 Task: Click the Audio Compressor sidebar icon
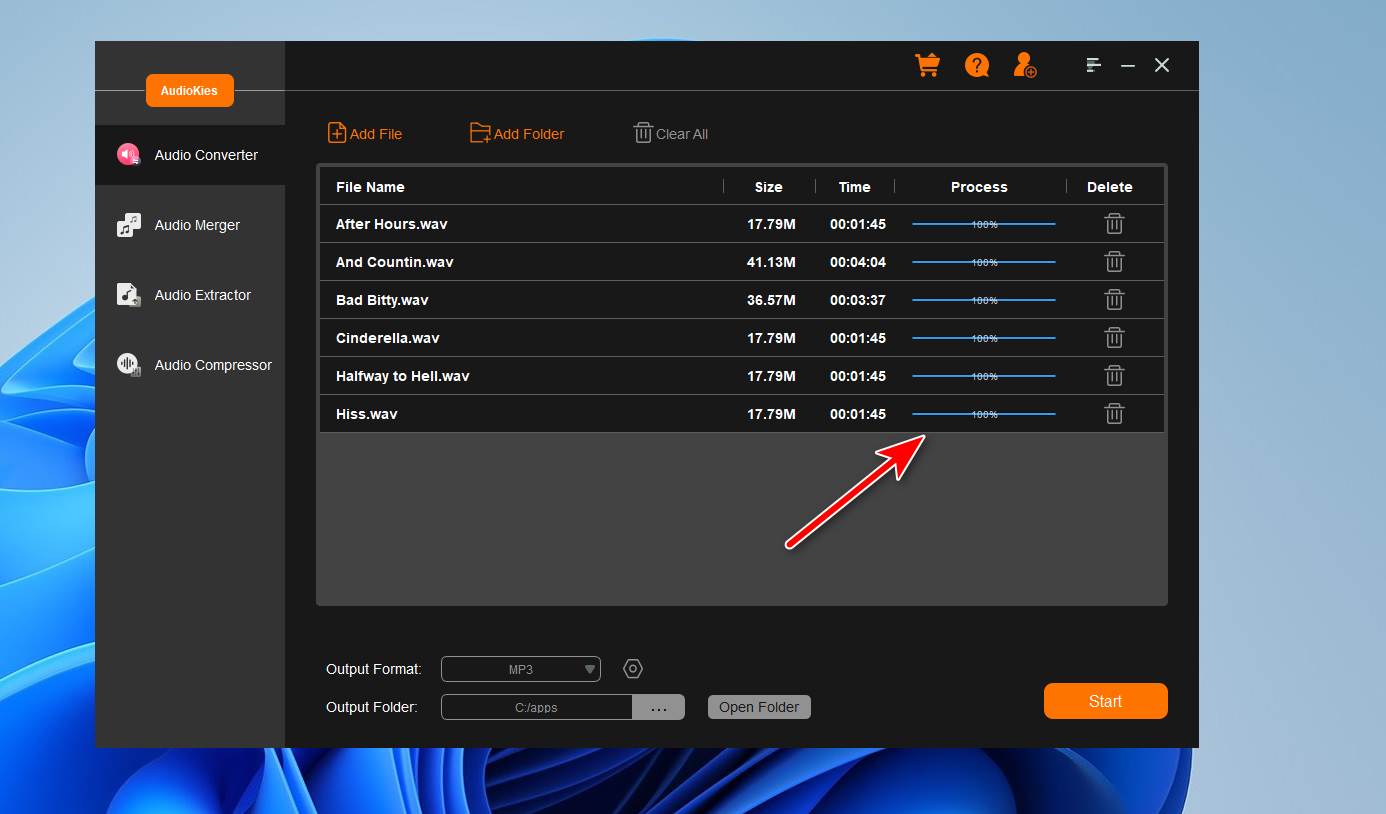[129, 365]
